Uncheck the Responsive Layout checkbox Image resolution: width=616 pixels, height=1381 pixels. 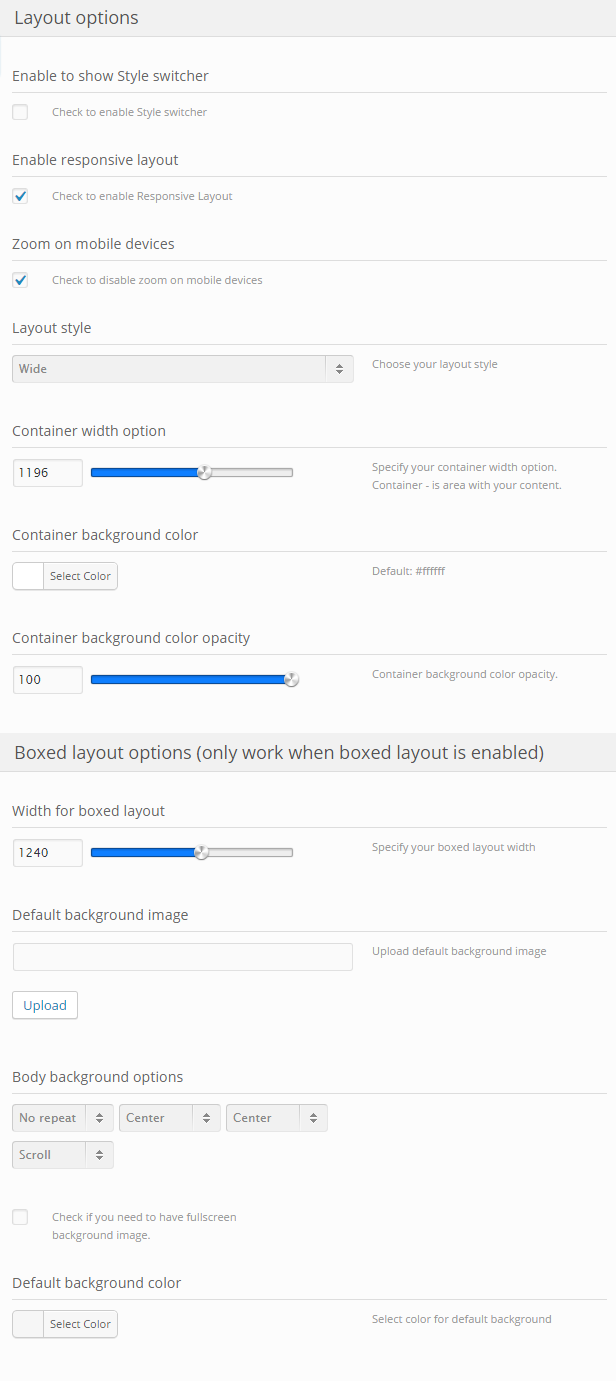point(20,196)
